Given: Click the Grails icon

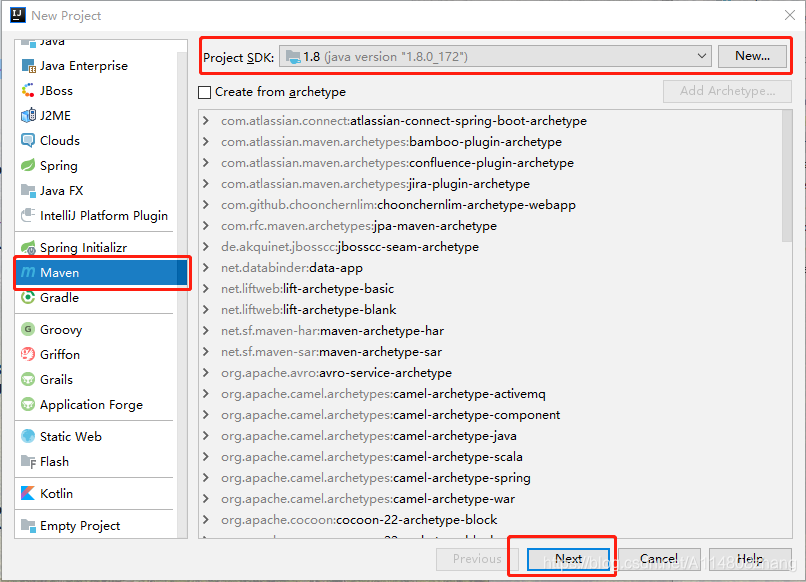Looking at the screenshot, I should point(28,379).
